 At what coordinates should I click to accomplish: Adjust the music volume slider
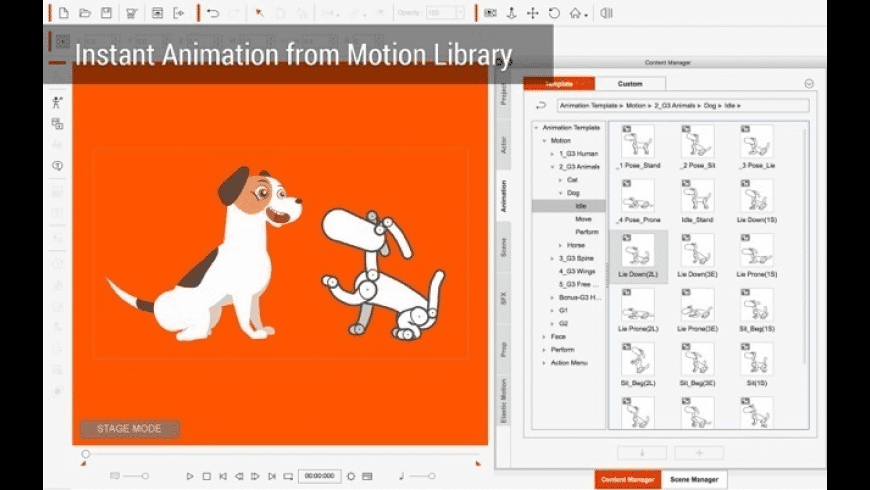point(423,476)
